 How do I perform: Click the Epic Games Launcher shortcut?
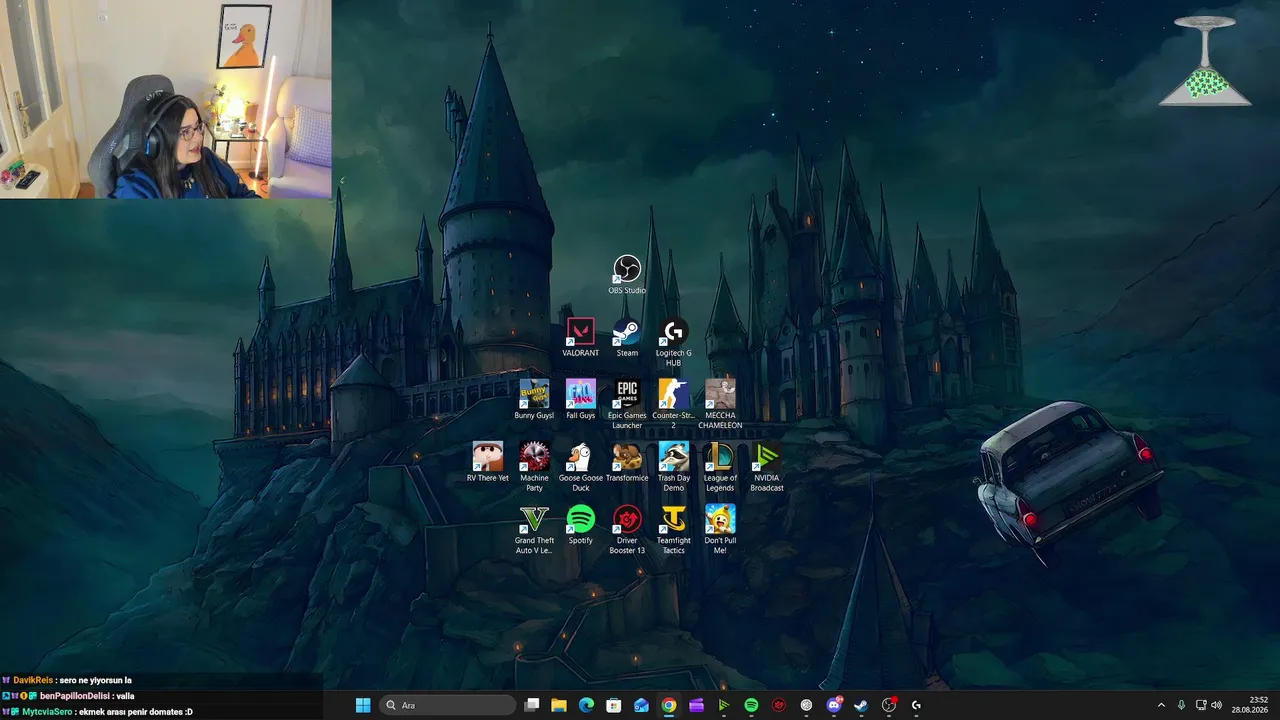627,405
